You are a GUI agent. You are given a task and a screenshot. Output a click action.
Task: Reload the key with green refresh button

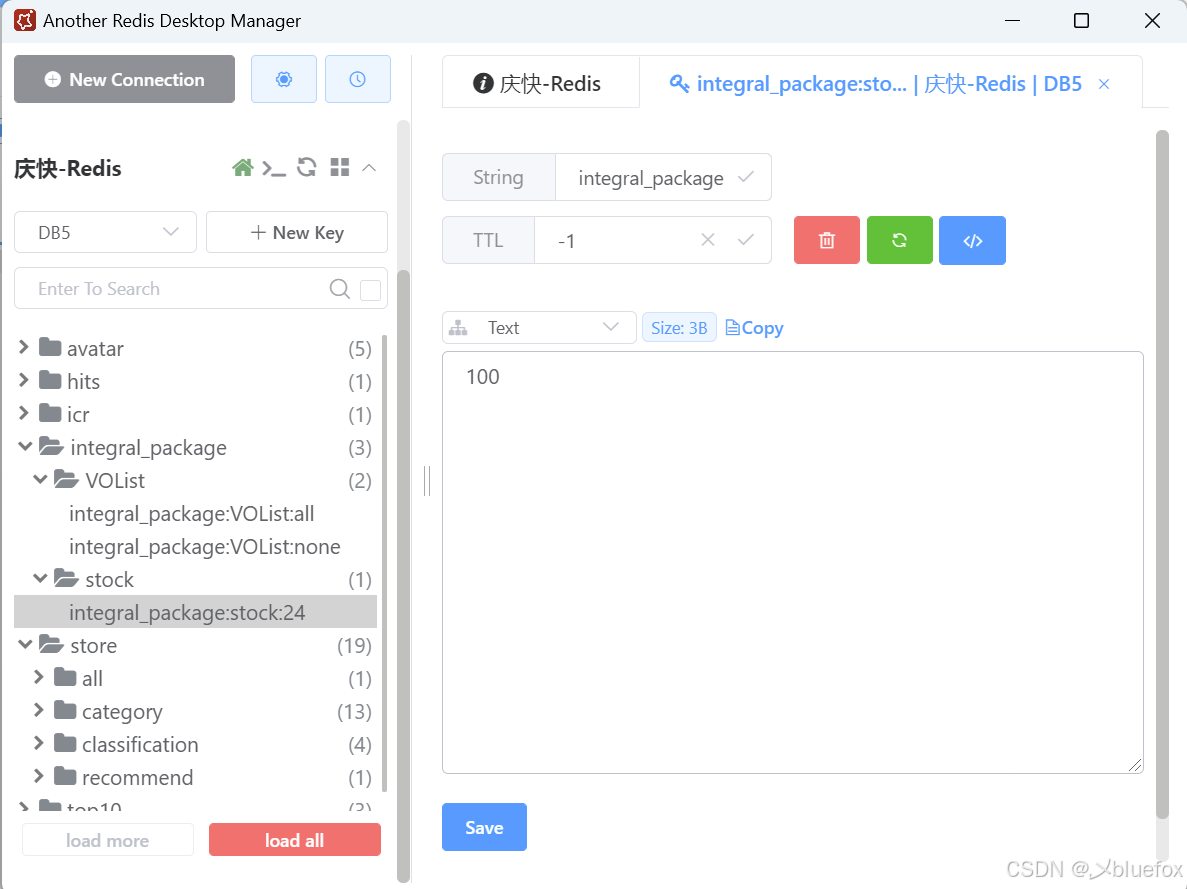coord(899,240)
